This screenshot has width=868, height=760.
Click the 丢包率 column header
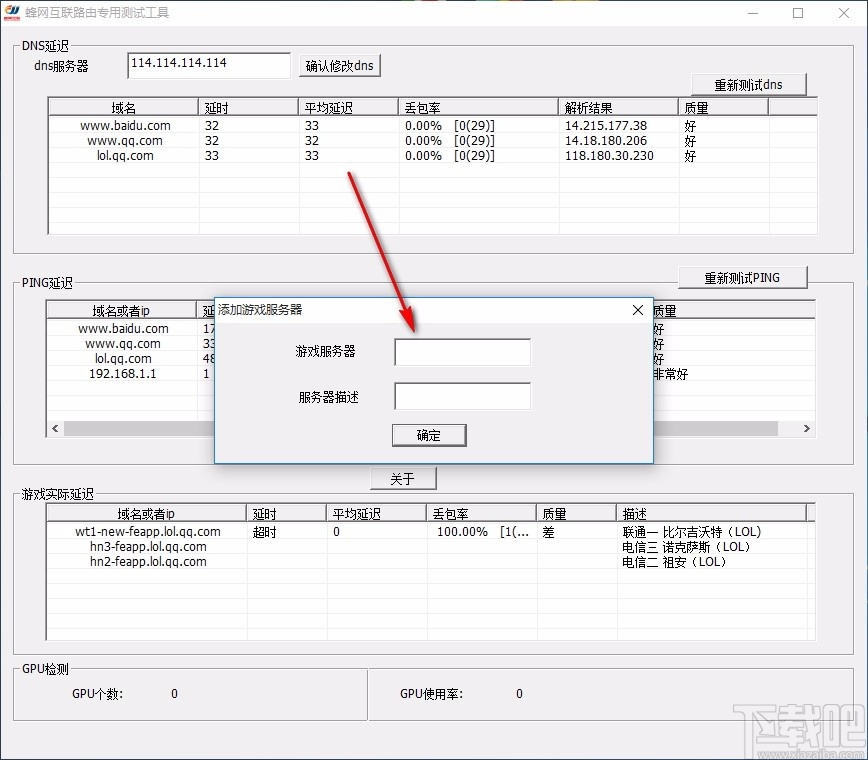(x=422, y=106)
